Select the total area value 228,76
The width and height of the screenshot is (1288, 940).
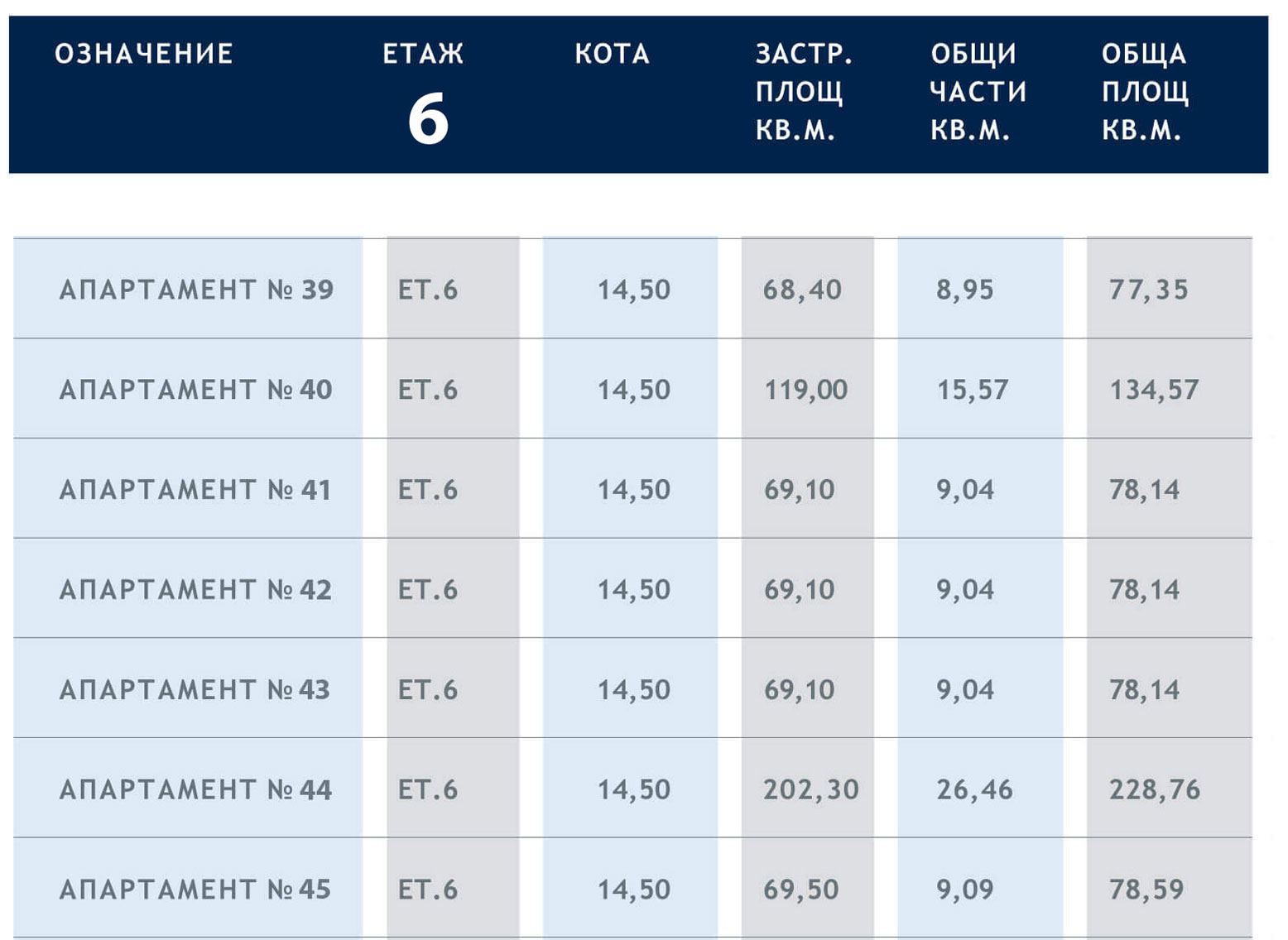pyautogui.click(x=1155, y=790)
